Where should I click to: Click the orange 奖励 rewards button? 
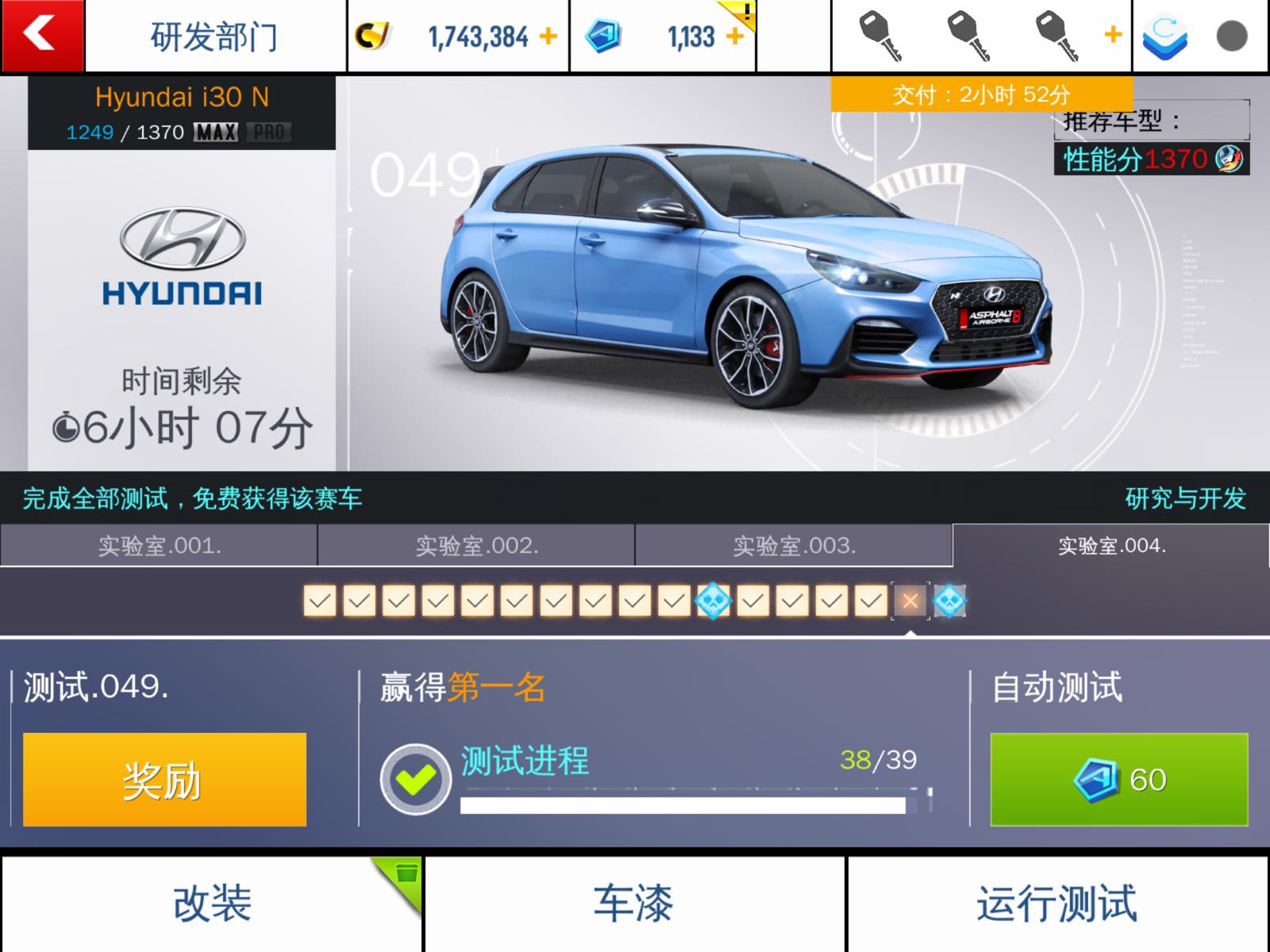pos(164,780)
